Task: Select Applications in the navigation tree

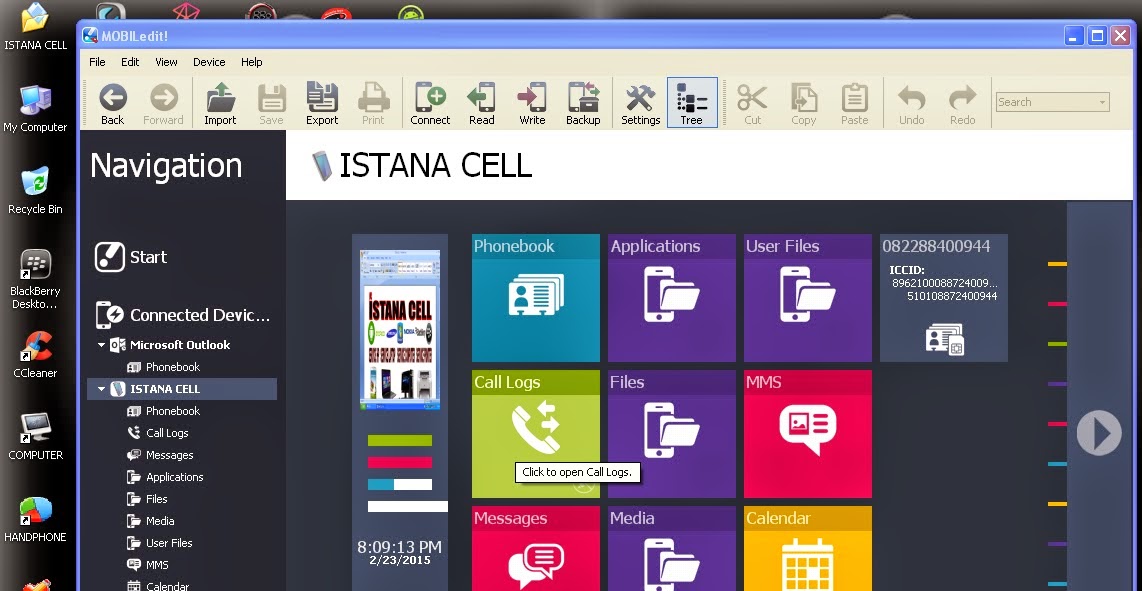Action: pyautogui.click(x=165, y=477)
